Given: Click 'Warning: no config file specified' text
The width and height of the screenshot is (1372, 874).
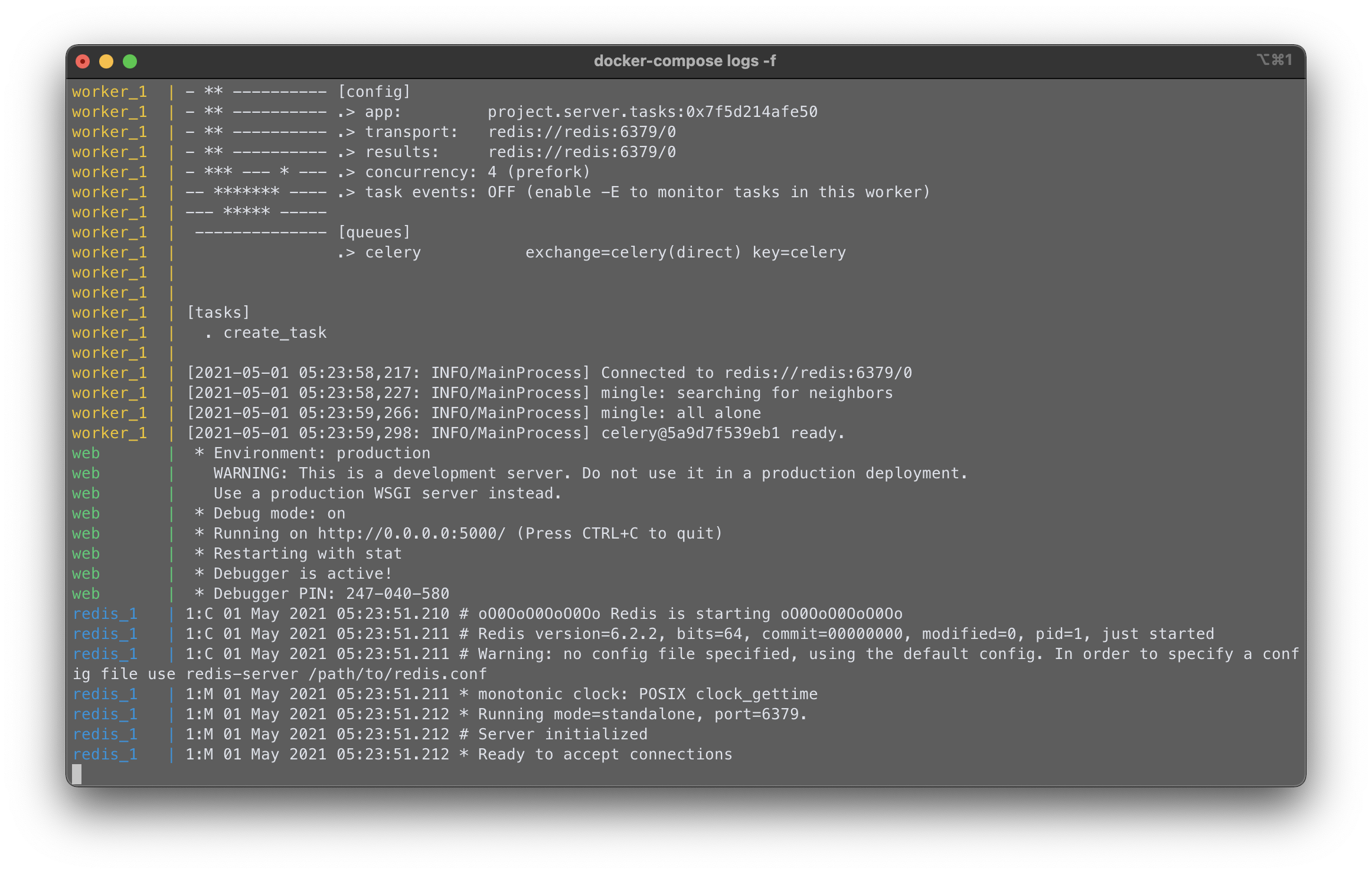Looking at the screenshot, I should (633, 654).
